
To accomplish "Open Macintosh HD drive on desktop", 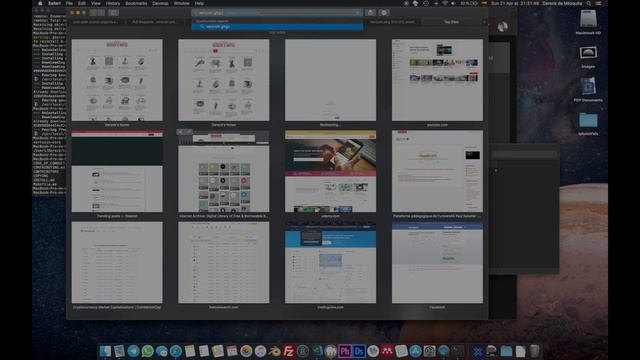I will click(588, 19).
